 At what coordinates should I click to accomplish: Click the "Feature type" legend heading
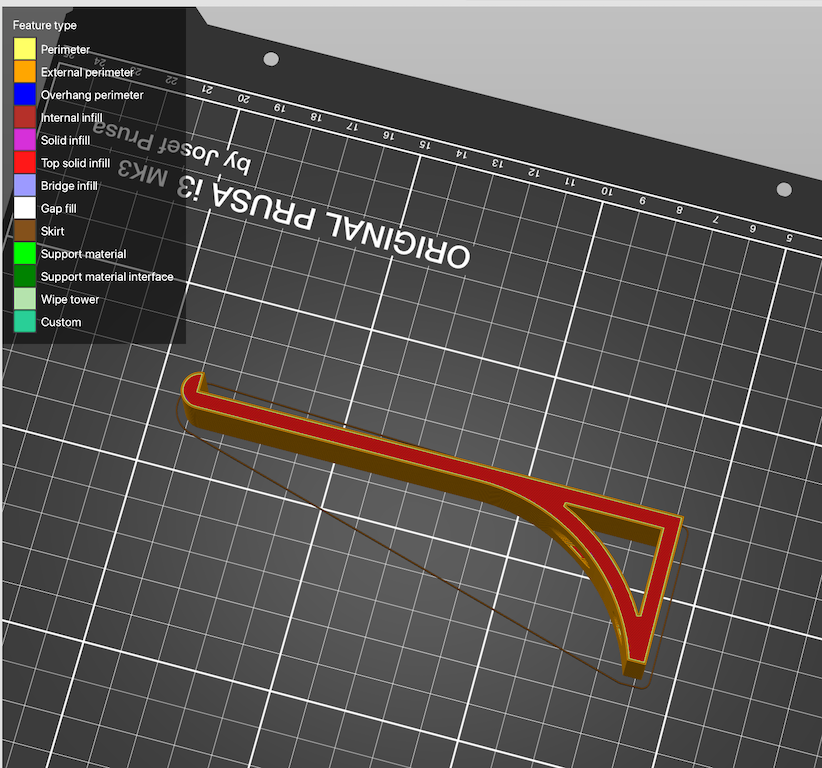coord(45,25)
